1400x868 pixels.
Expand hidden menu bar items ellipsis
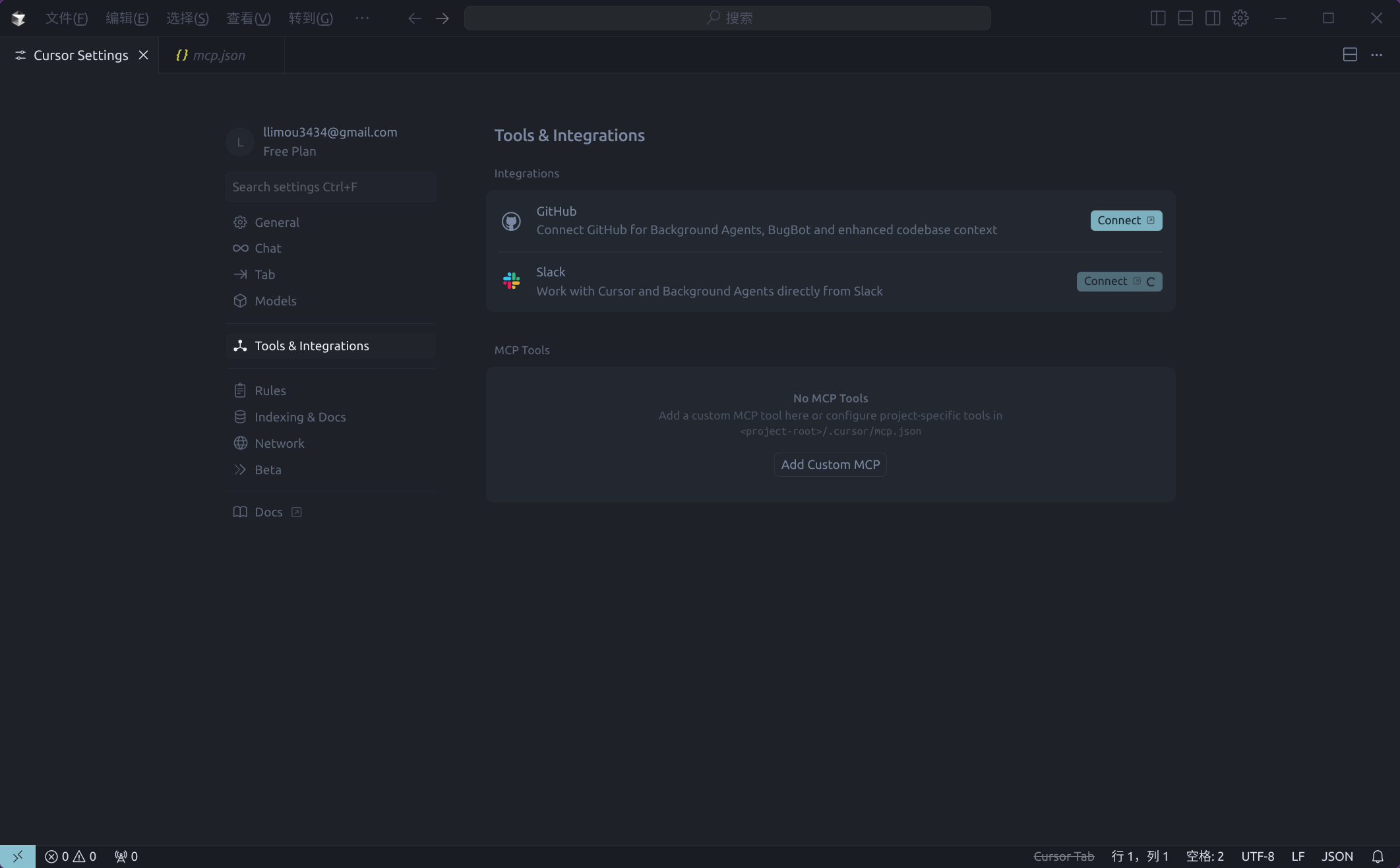pyautogui.click(x=362, y=18)
